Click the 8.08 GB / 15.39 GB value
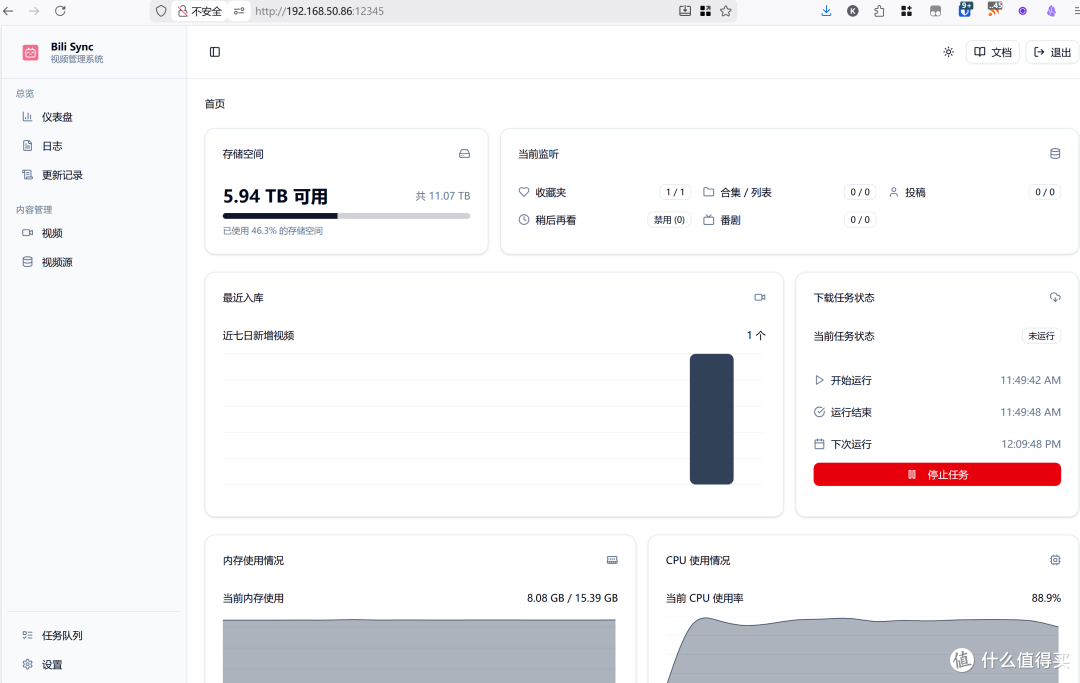The width and height of the screenshot is (1080, 683). (572, 598)
